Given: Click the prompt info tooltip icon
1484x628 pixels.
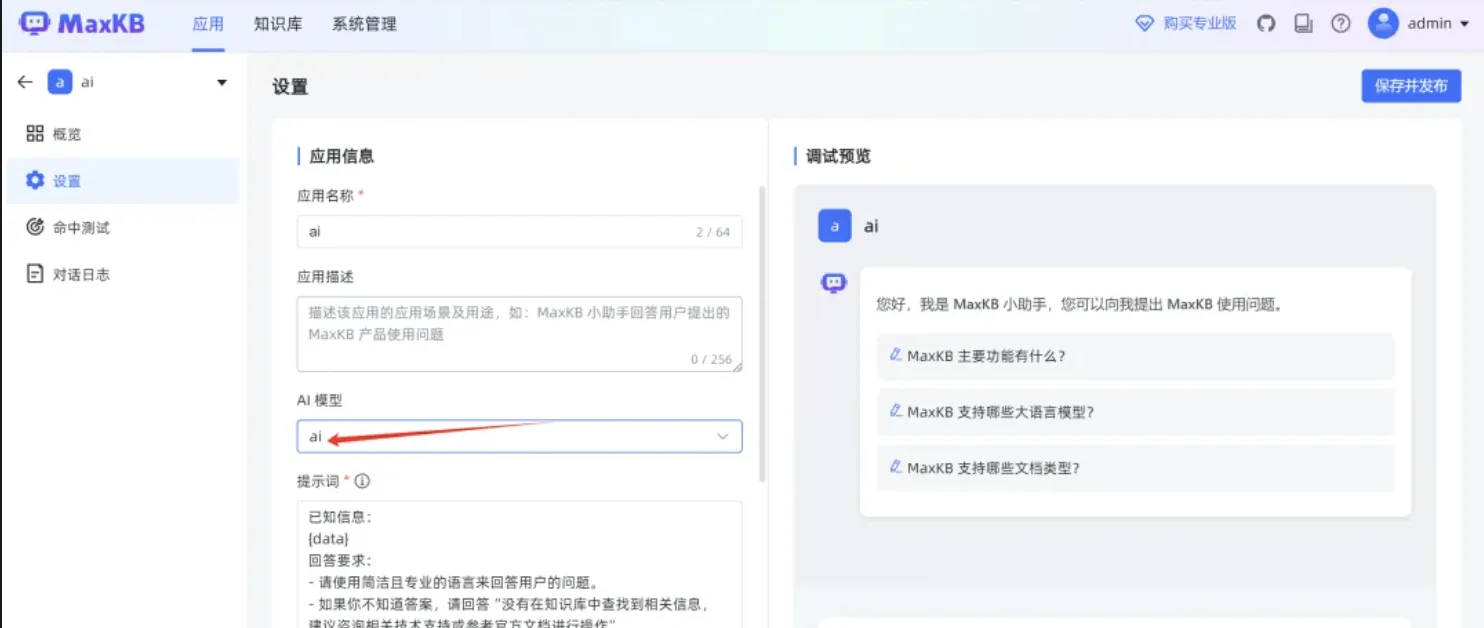Looking at the screenshot, I should (362, 481).
